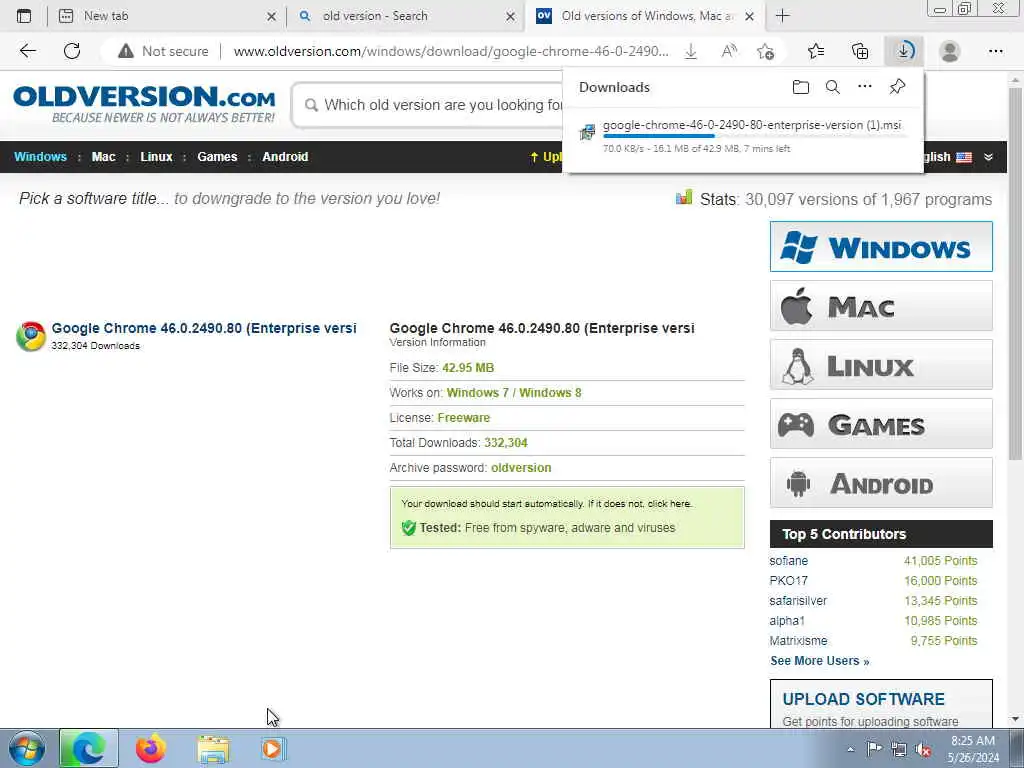Open contributor safarisilver profile
Image resolution: width=1024 pixels, height=768 pixels.
point(798,601)
